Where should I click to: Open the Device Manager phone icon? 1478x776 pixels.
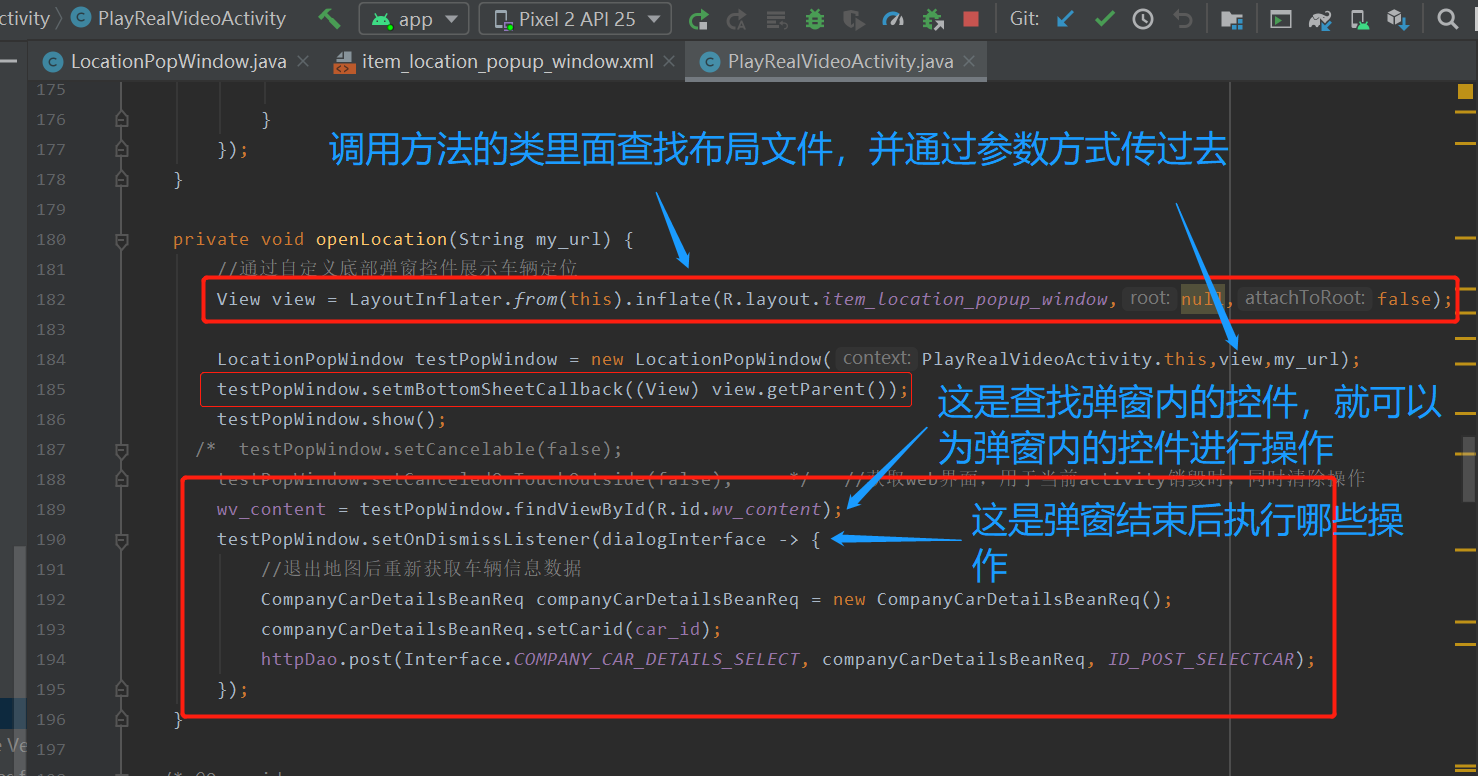(1358, 18)
